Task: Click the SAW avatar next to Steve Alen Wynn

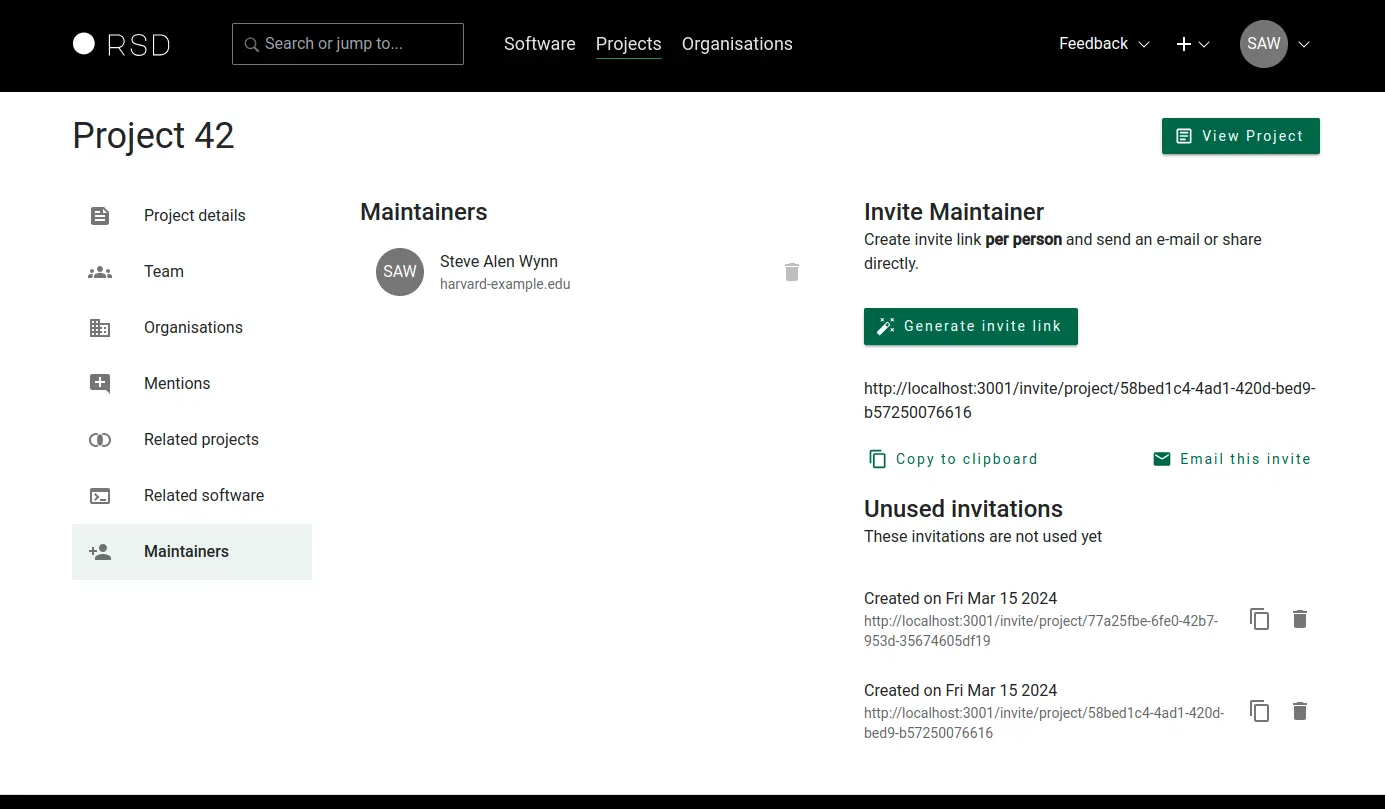Action: pyautogui.click(x=400, y=272)
